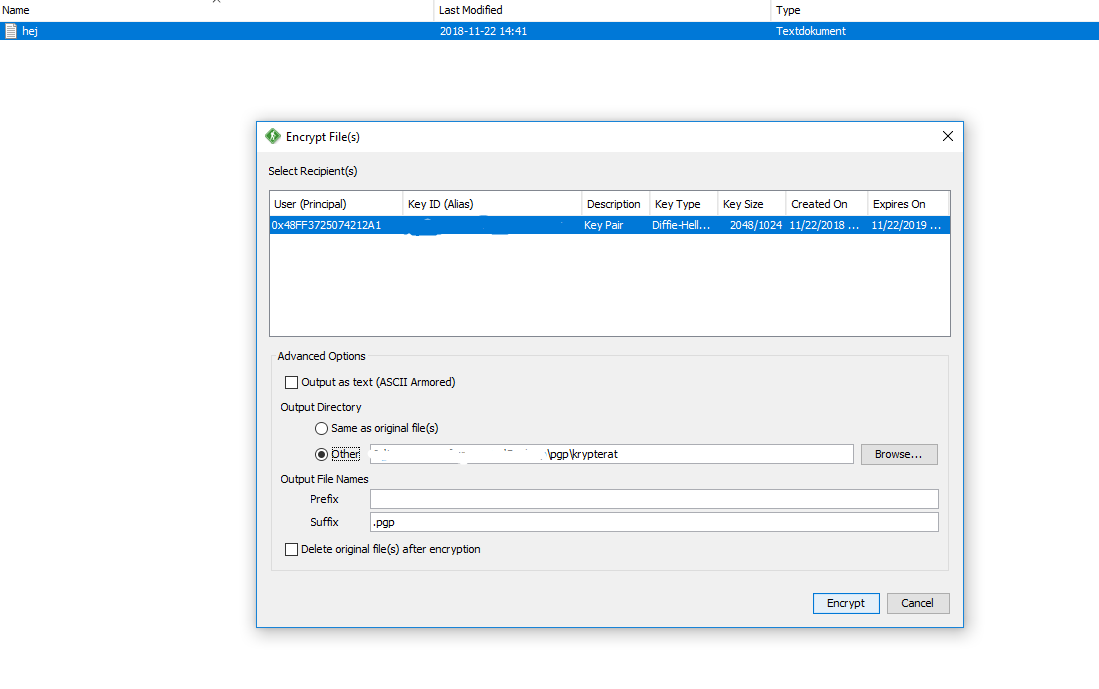Select the Other output directory radio button

coord(321,454)
